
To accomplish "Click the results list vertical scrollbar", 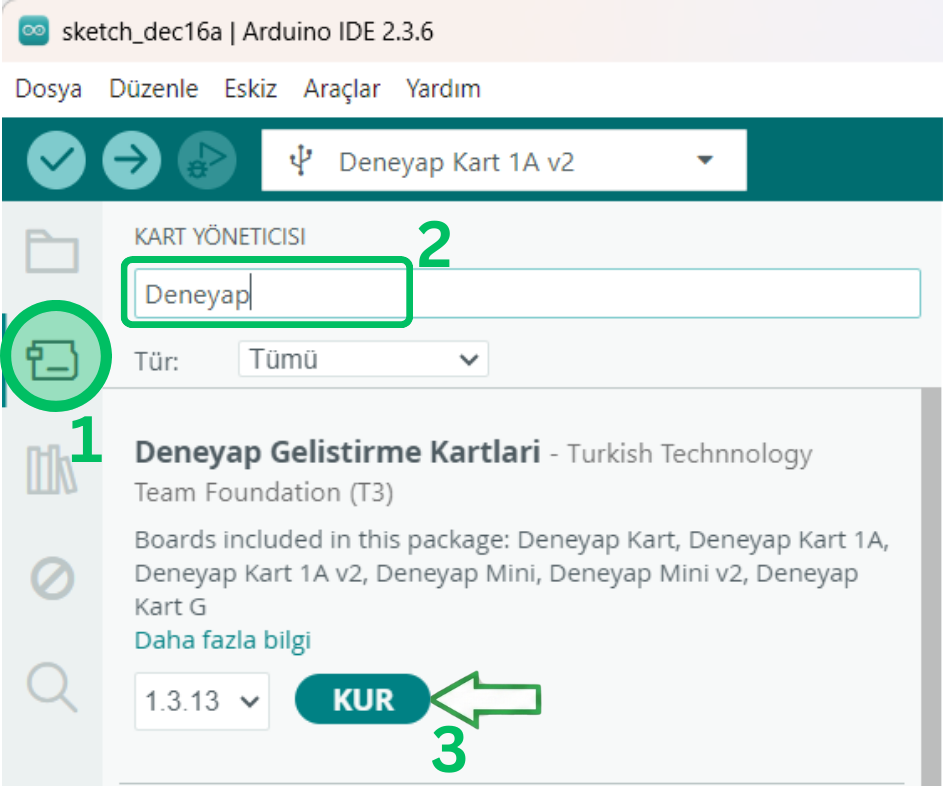I will point(931,587).
